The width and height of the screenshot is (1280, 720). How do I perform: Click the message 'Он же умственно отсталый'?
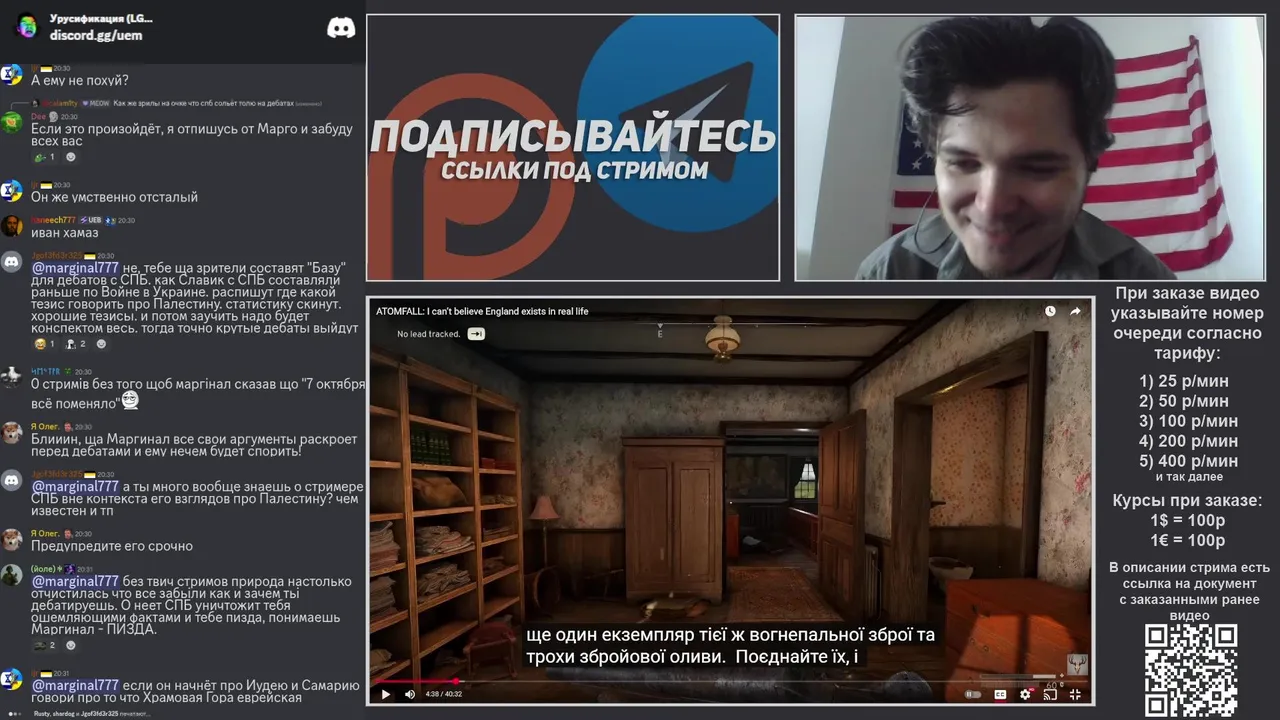pos(114,198)
